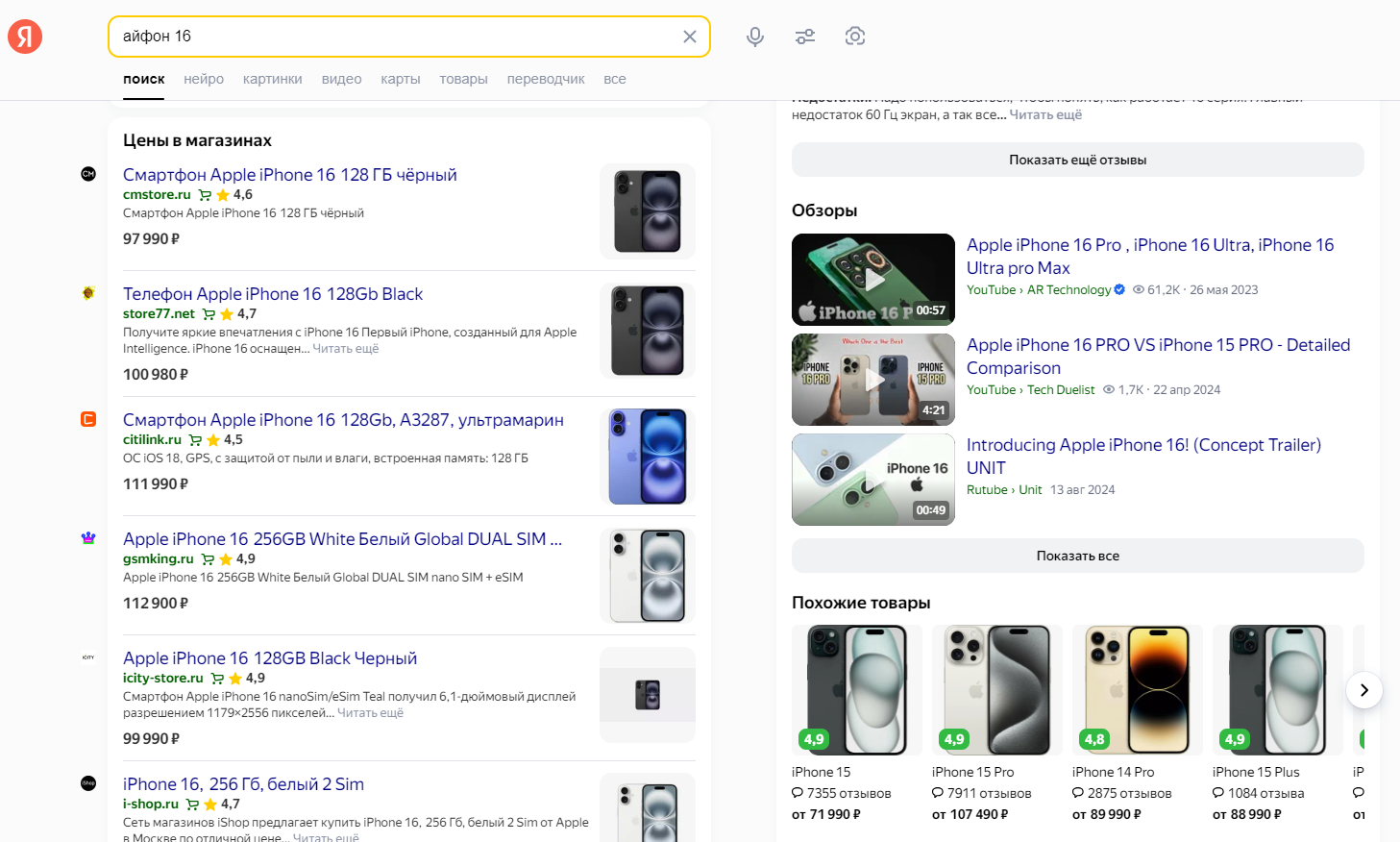This screenshot has height=842, width=1400.
Task: Open the все services tab
Action: (615, 79)
